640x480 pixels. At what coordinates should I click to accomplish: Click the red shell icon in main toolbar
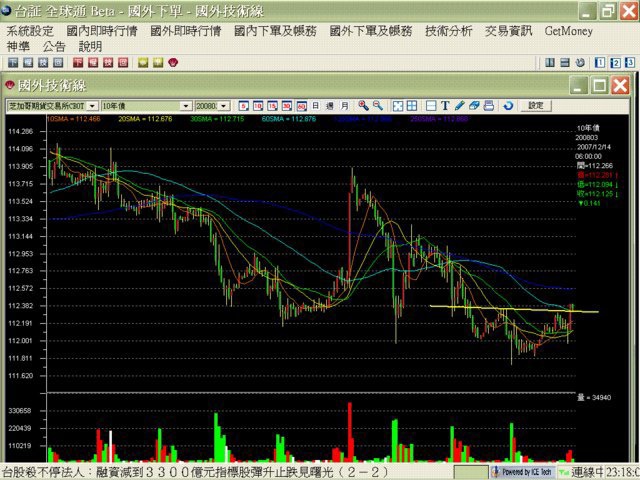click(173, 62)
